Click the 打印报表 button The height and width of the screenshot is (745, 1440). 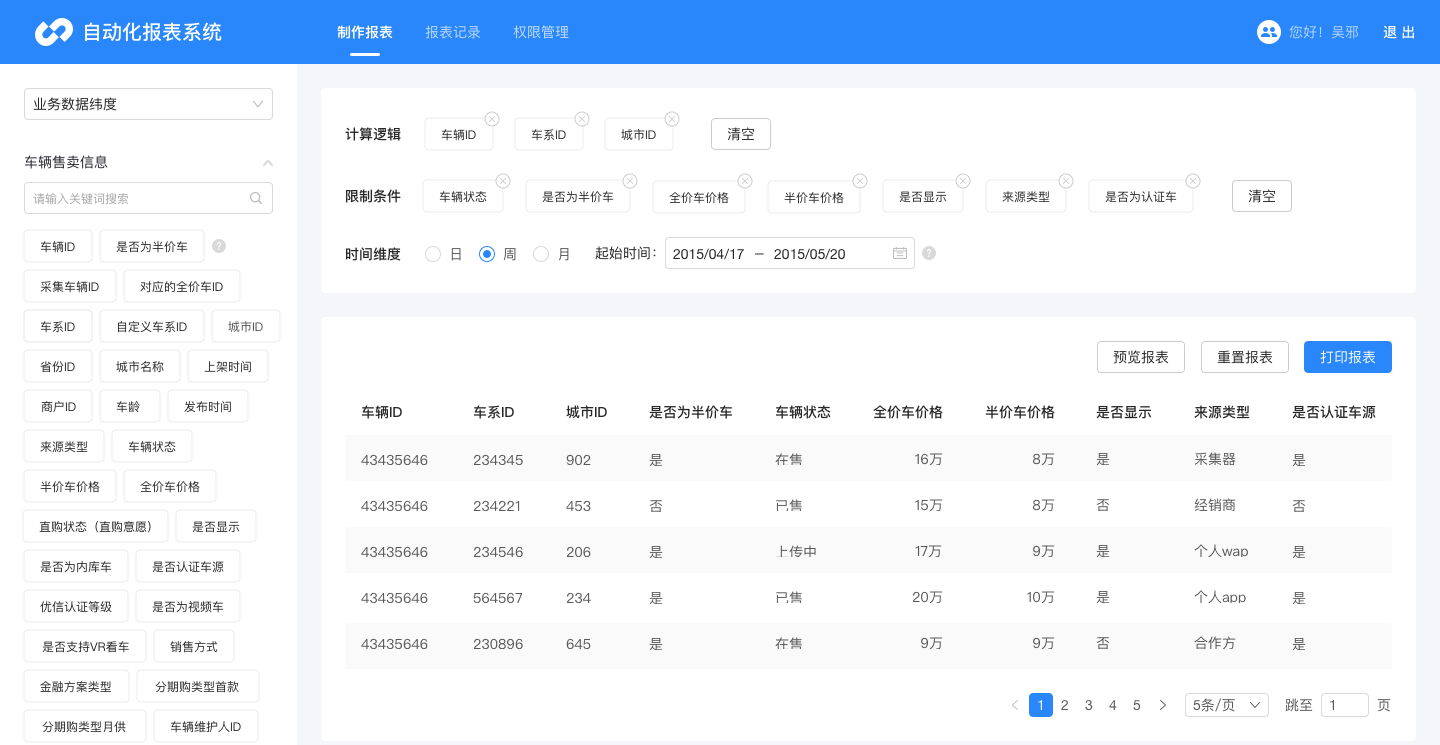coord(1348,357)
